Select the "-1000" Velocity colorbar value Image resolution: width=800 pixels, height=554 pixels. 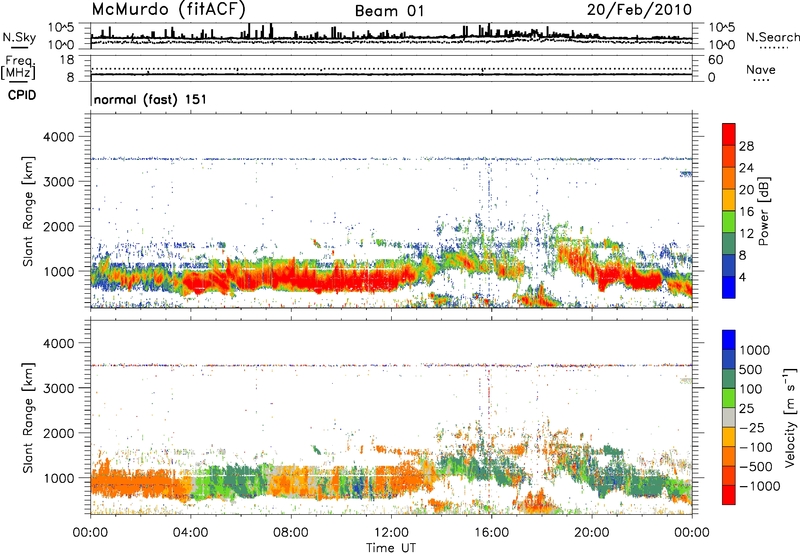[760, 486]
